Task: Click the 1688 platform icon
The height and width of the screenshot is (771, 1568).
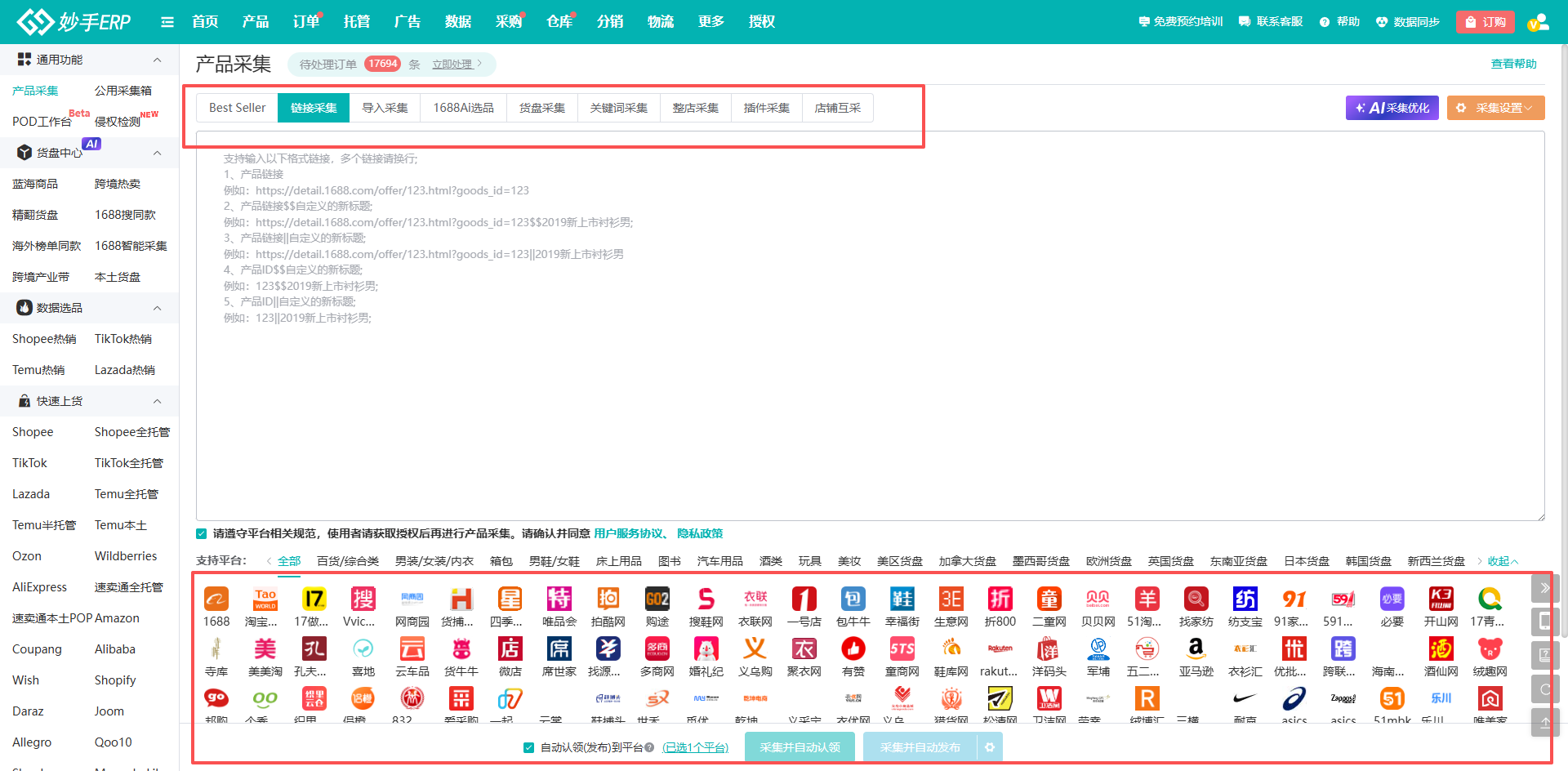Action: [216, 599]
